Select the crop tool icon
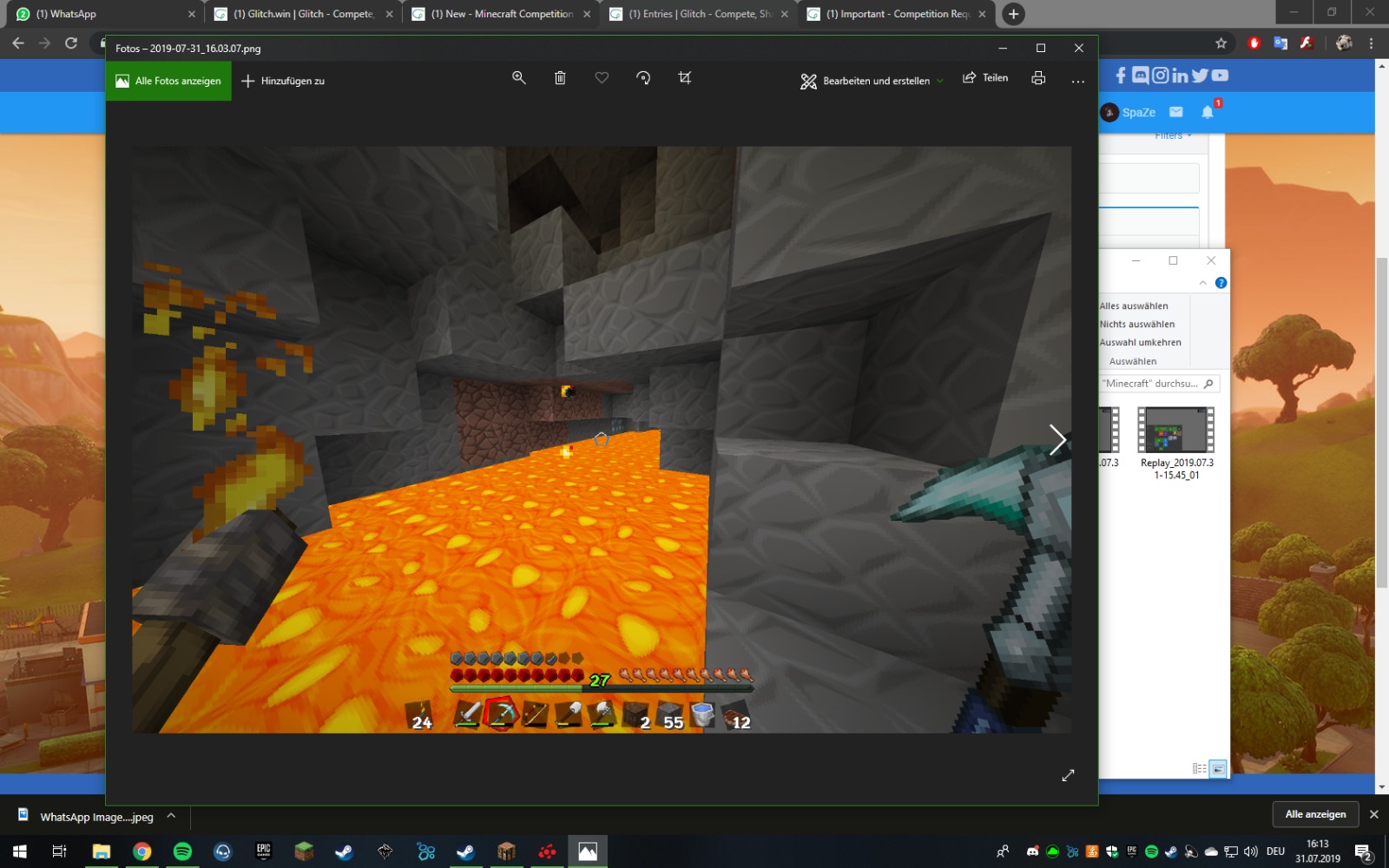Screen dimensions: 1389x868 [x=685, y=78]
